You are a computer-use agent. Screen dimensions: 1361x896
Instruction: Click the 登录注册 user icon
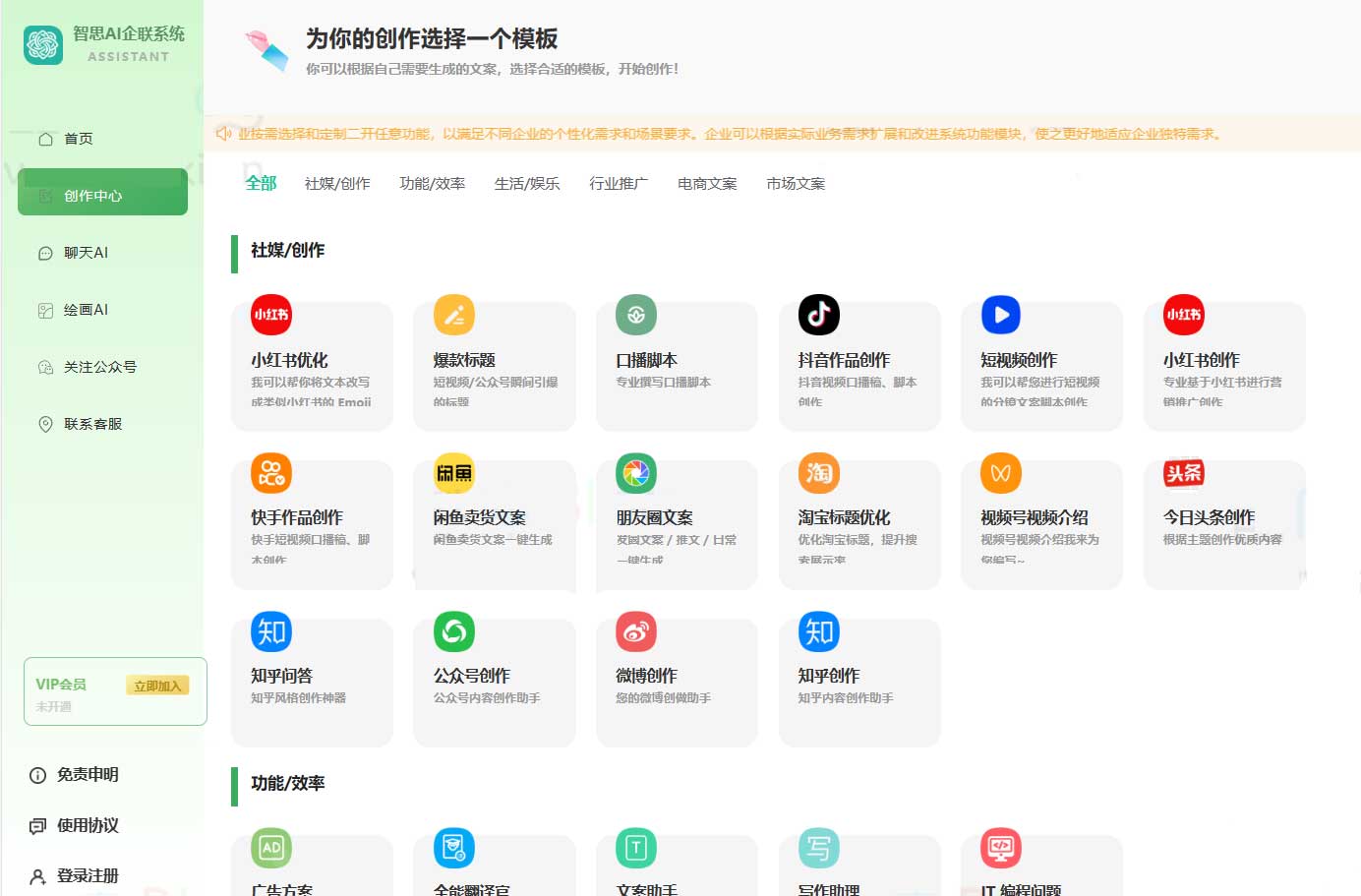[38, 876]
